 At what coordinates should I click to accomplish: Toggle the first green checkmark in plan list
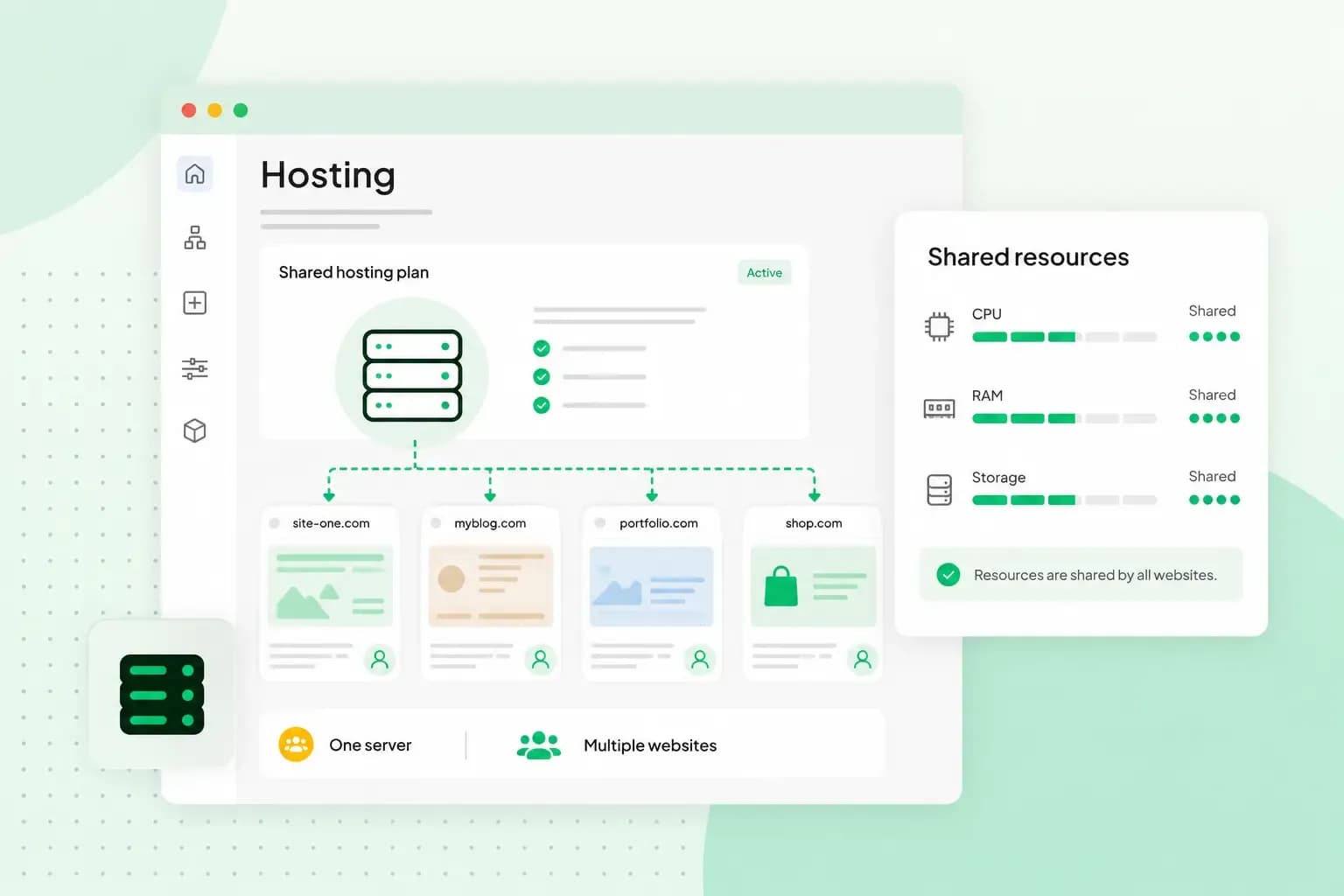[x=542, y=348]
